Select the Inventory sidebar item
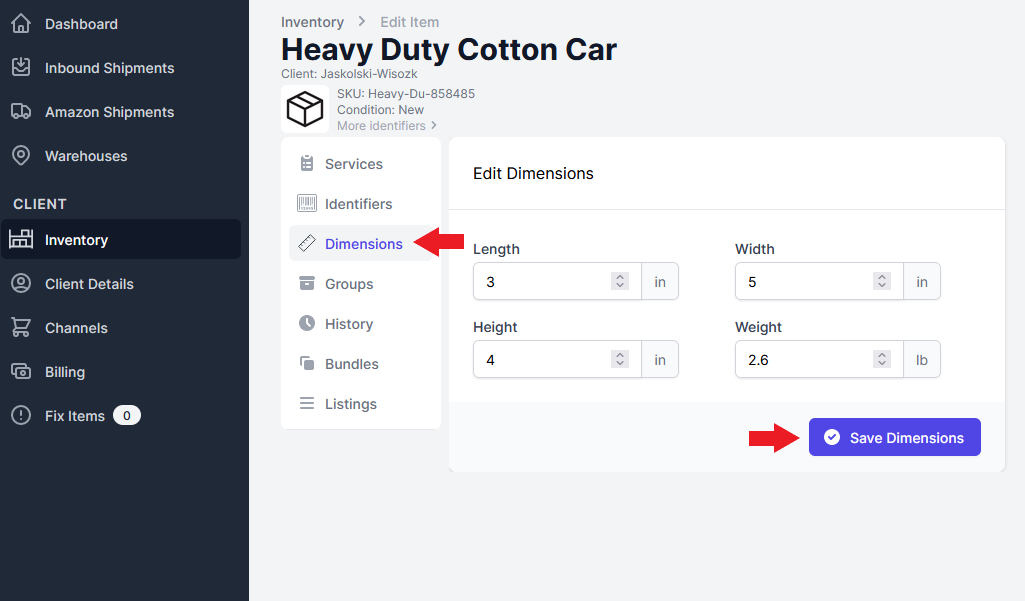Image resolution: width=1025 pixels, height=601 pixels. coord(121,239)
